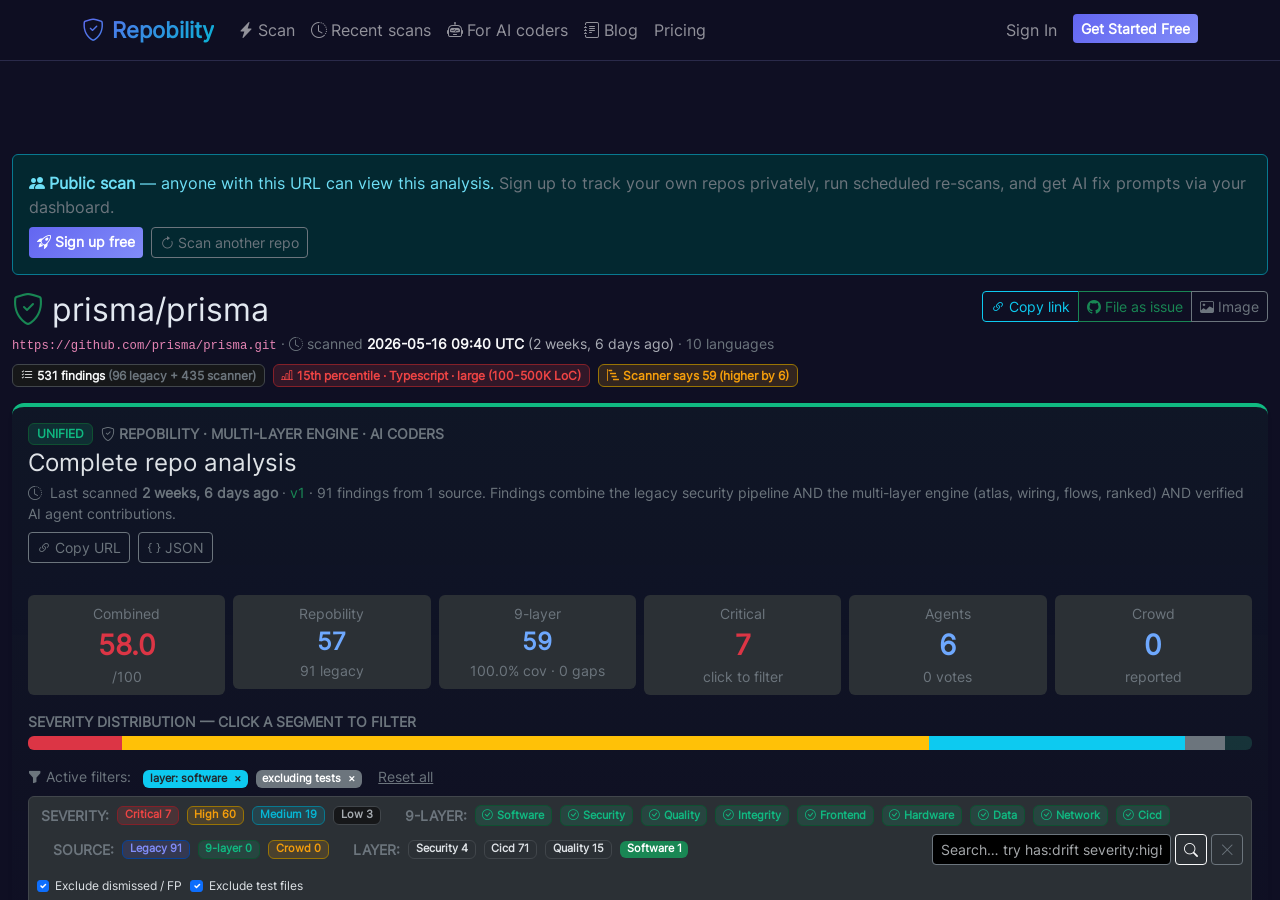Click the magnifier search button

click(1191, 850)
